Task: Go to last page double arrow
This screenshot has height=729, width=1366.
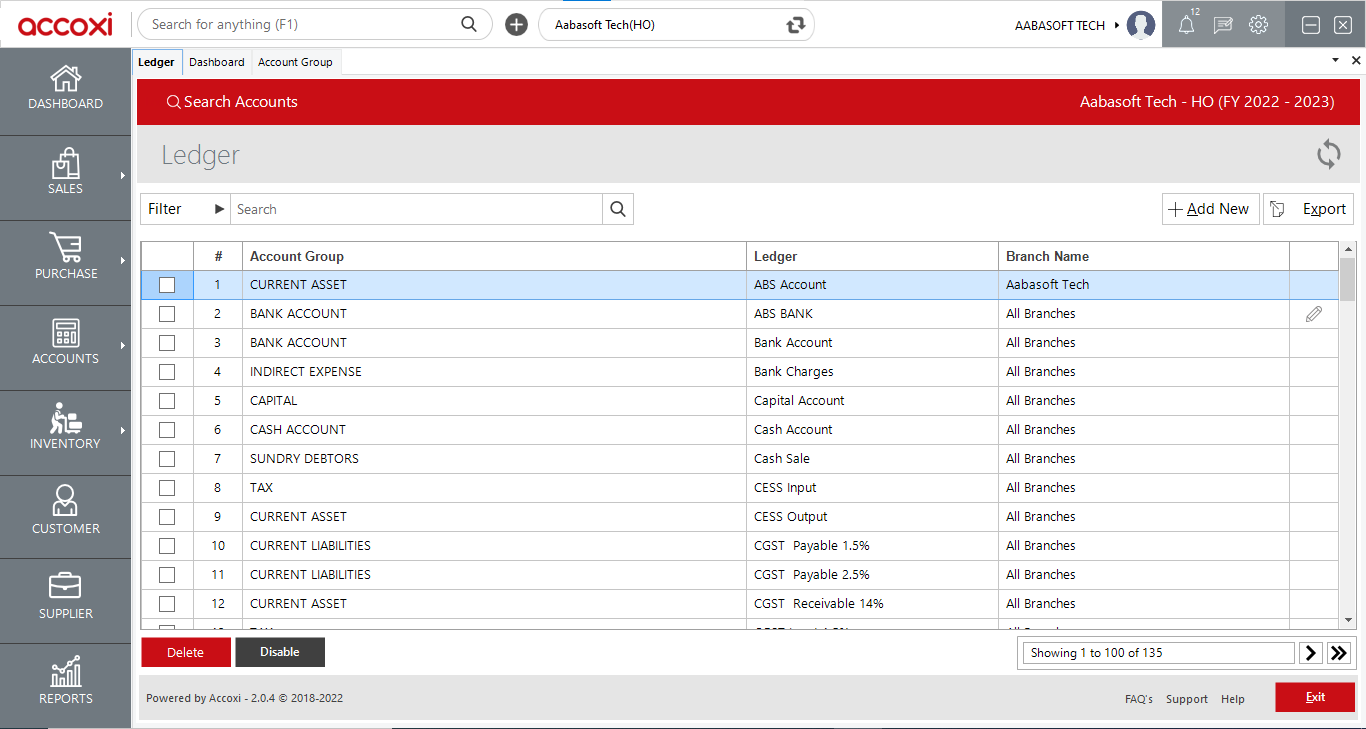Action: pyautogui.click(x=1339, y=653)
